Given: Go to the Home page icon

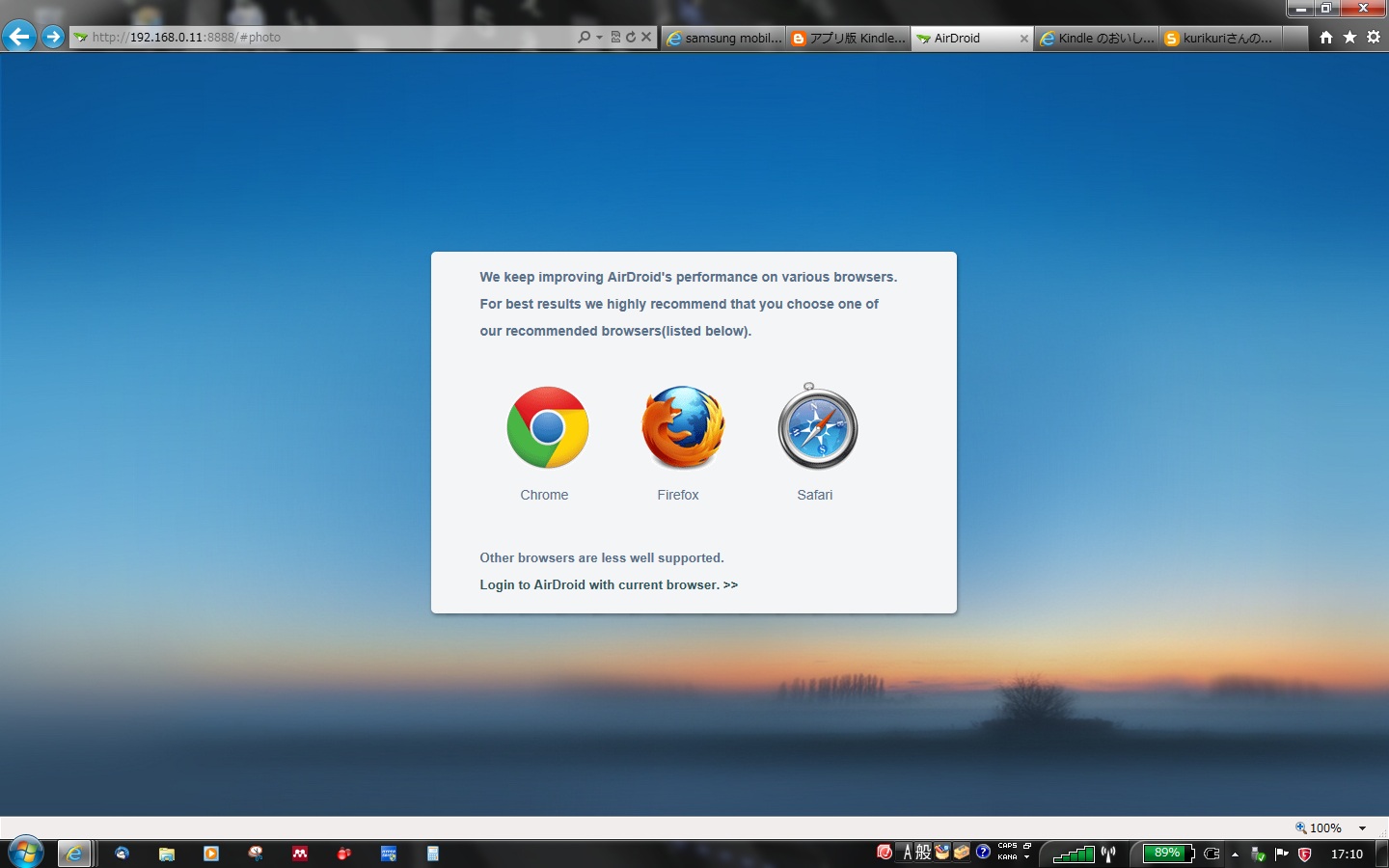Looking at the screenshot, I should click(x=1326, y=37).
